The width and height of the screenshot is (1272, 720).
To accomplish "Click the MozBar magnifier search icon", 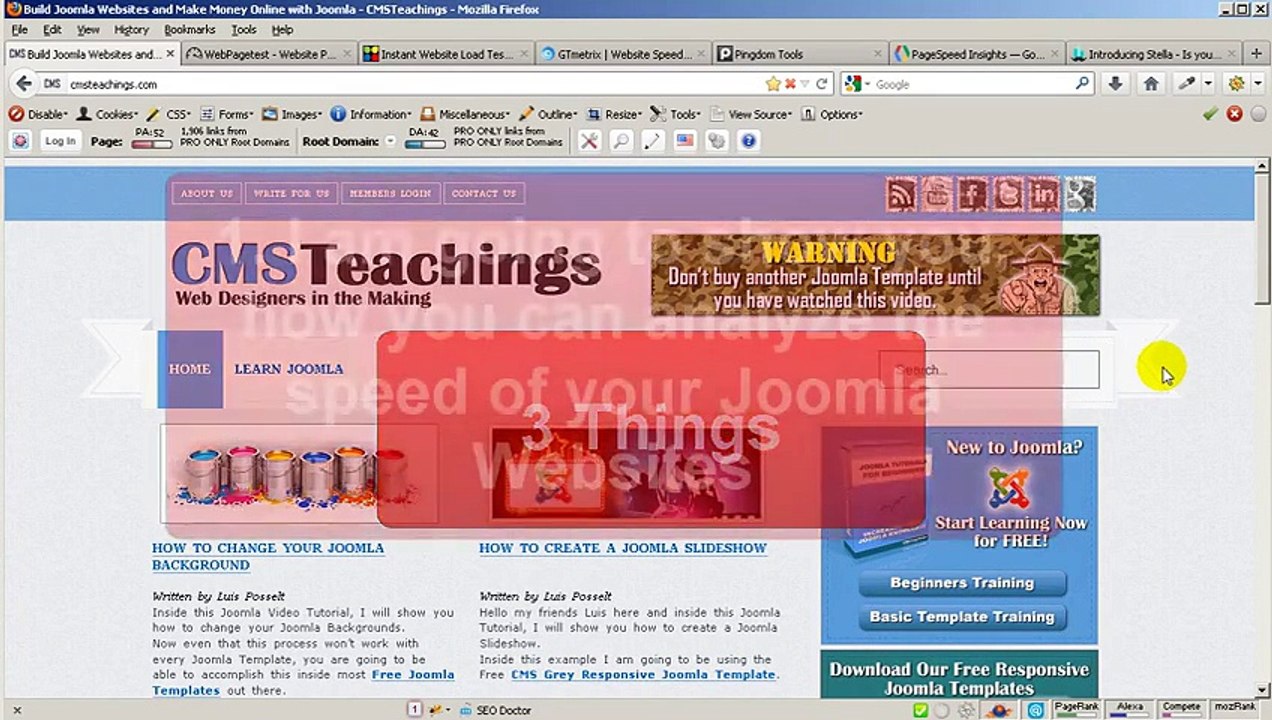I will click(x=621, y=141).
